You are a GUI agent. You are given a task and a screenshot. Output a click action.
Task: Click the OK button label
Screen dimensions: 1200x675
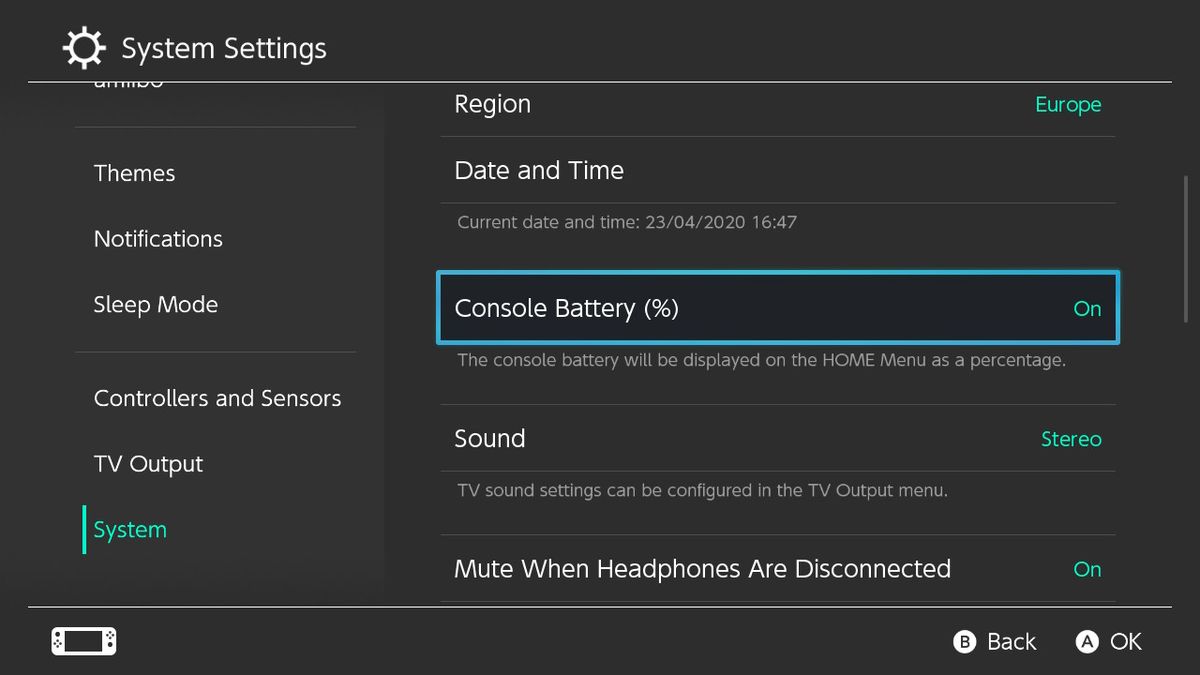click(x=1125, y=641)
